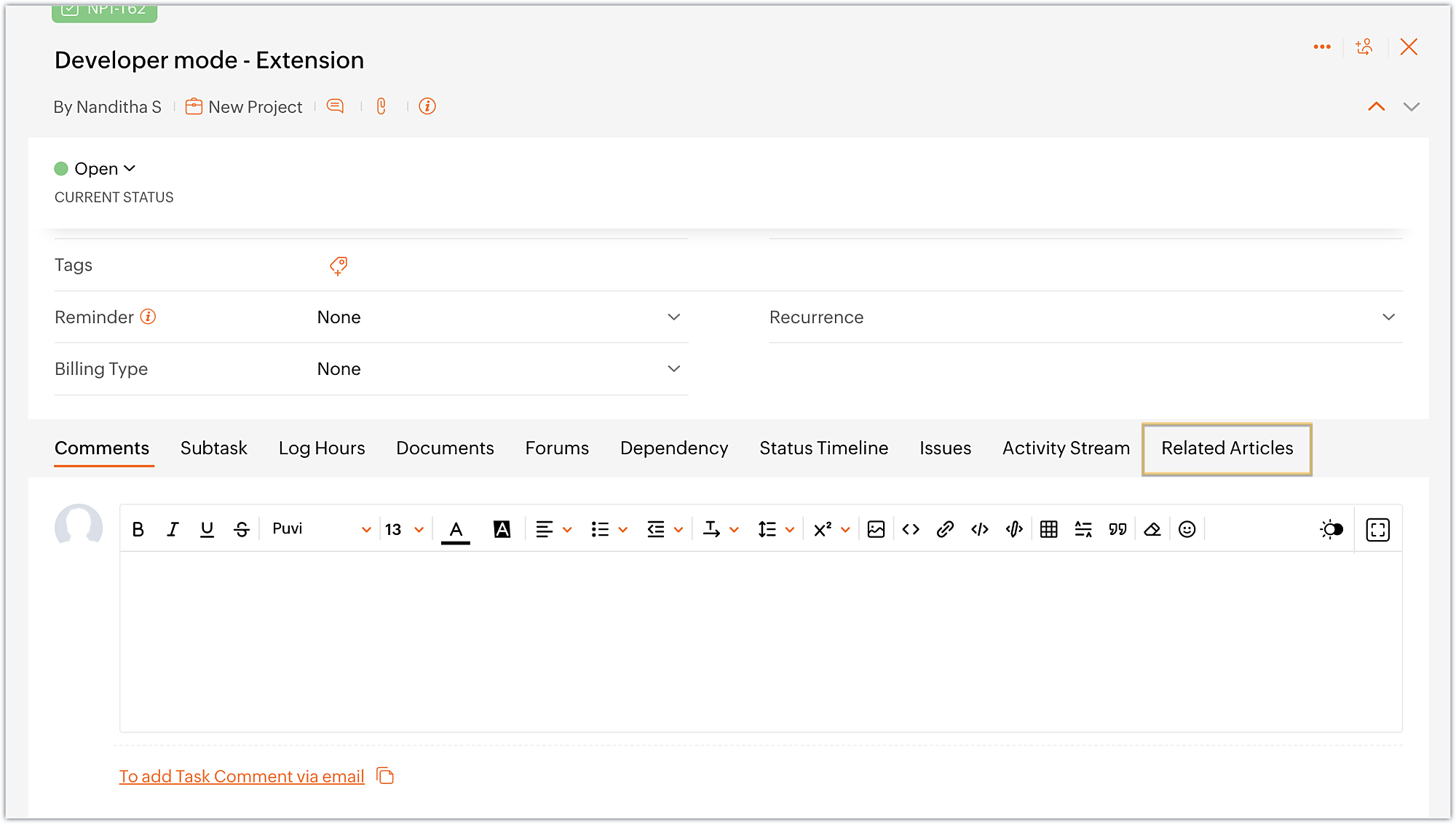Click the add followers icon

[x=1364, y=47]
